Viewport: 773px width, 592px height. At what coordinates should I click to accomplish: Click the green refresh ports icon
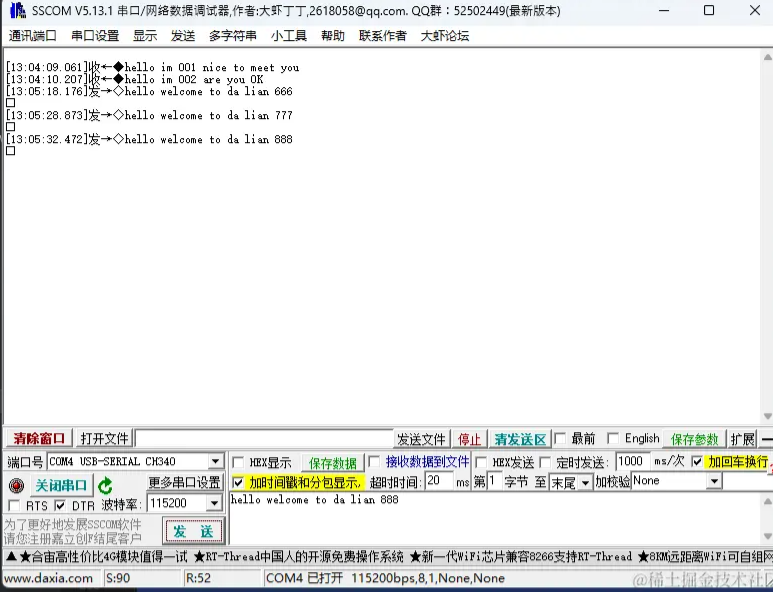coord(105,486)
